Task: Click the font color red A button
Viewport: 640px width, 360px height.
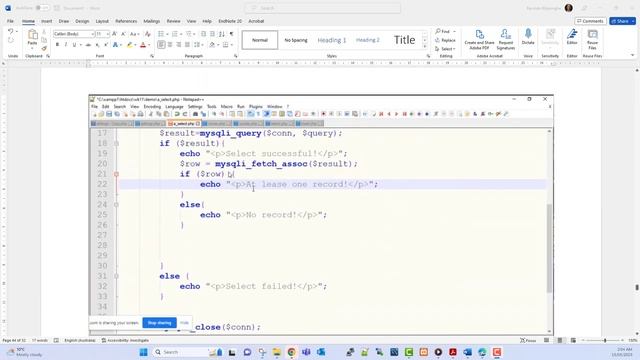Action: 143,45
